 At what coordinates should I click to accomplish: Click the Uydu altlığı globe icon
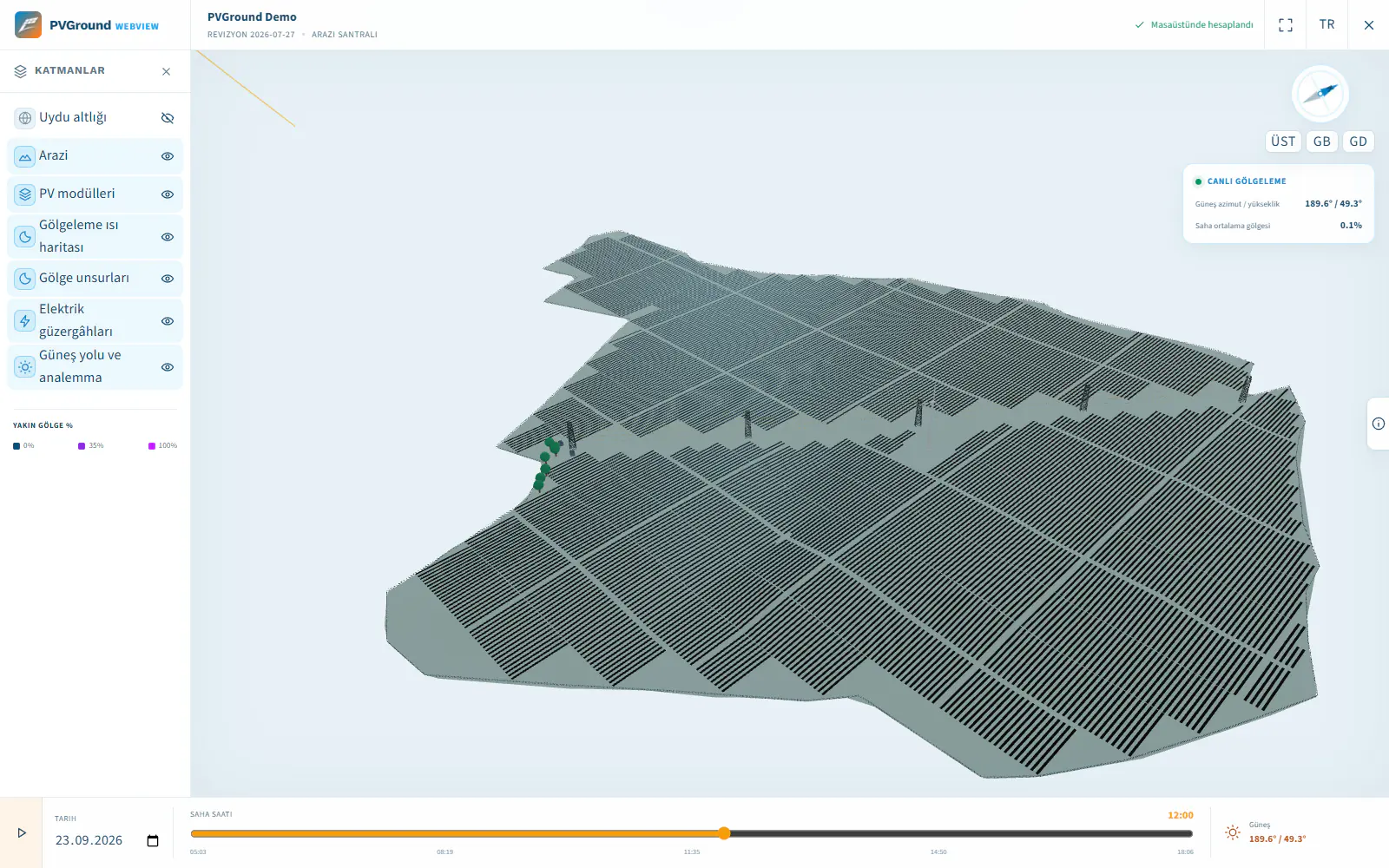[25, 118]
